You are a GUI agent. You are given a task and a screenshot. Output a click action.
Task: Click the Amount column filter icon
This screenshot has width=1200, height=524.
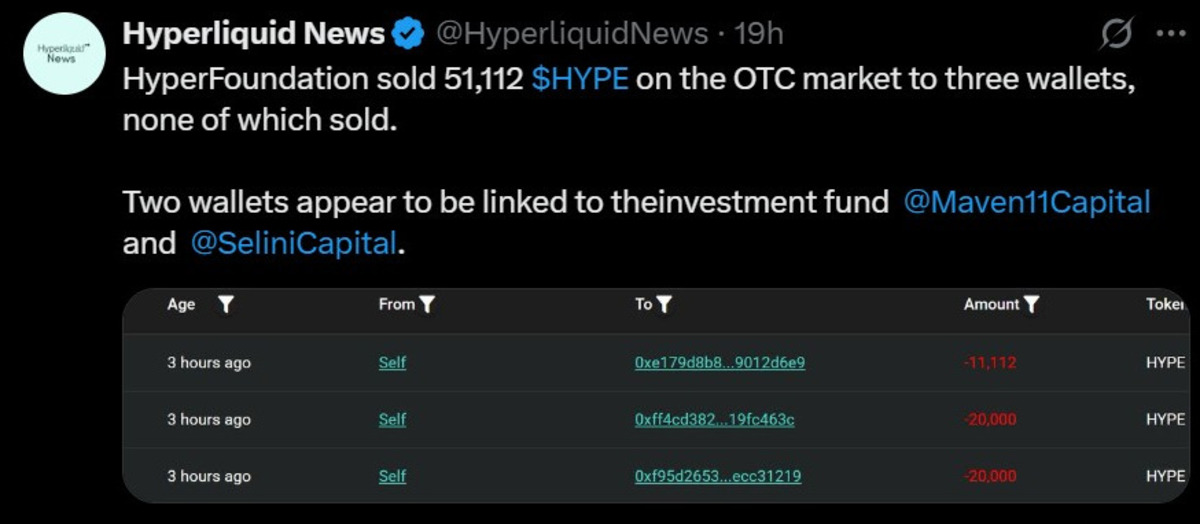[x=1032, y=305]
